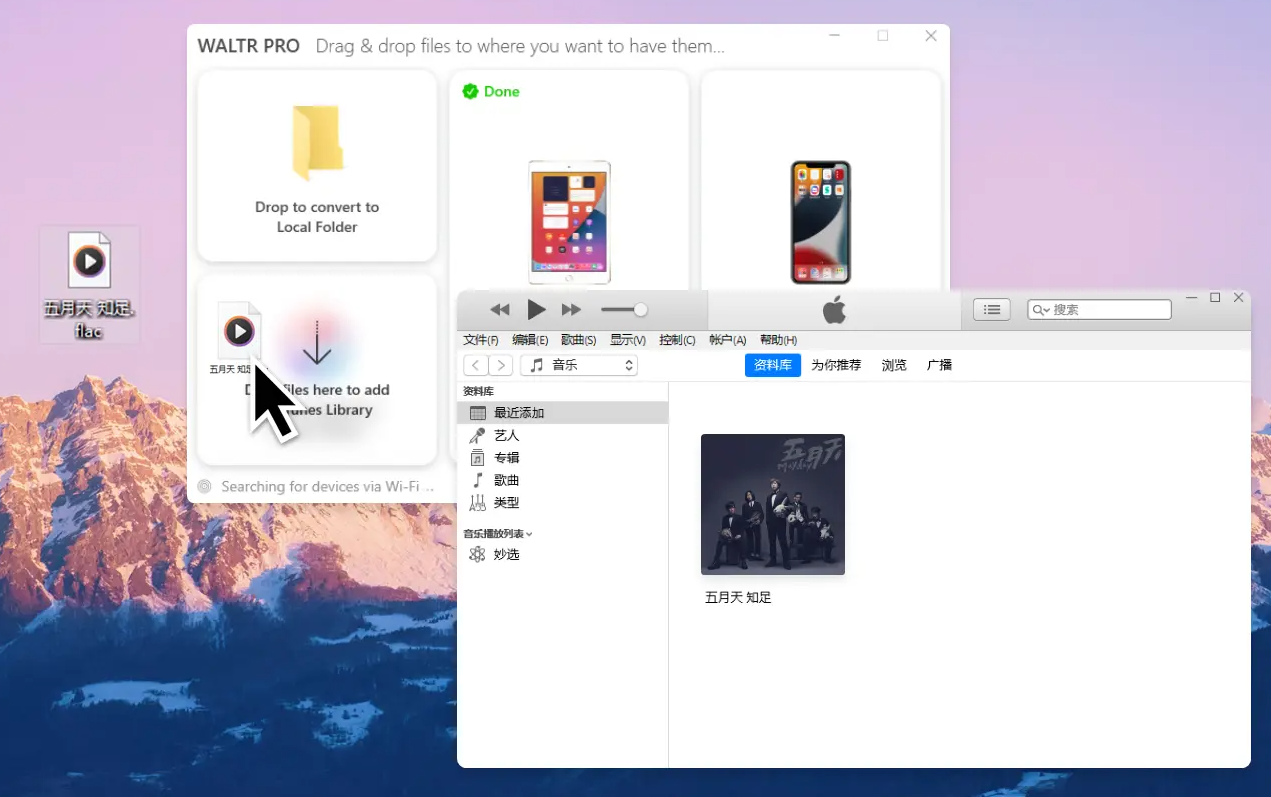The height and width of the screenshot is (797, 1271).
Task: Switch to the 资料库 tab
Action: (x=773, y=365)
